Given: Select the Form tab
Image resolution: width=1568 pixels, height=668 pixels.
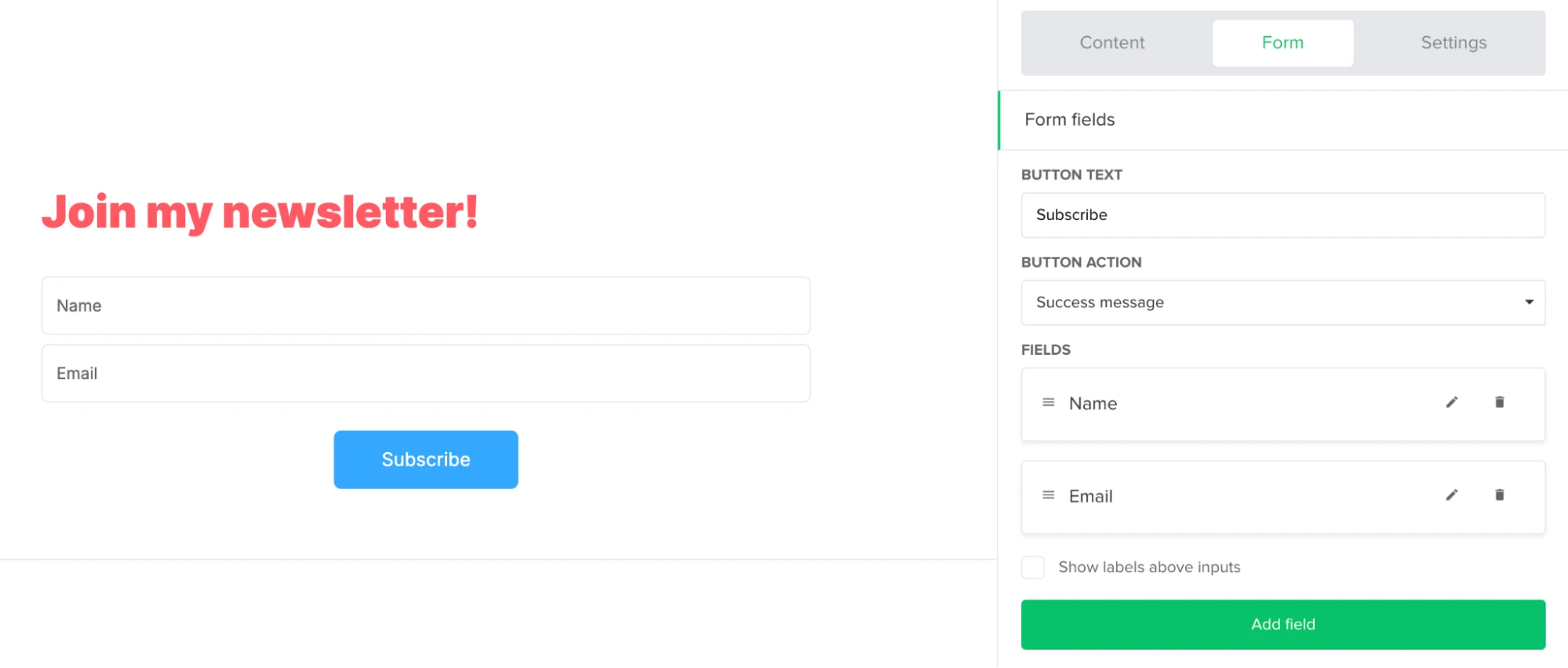Looking at the screenshot, I should pyautogui.click(x=1282, y=43).
